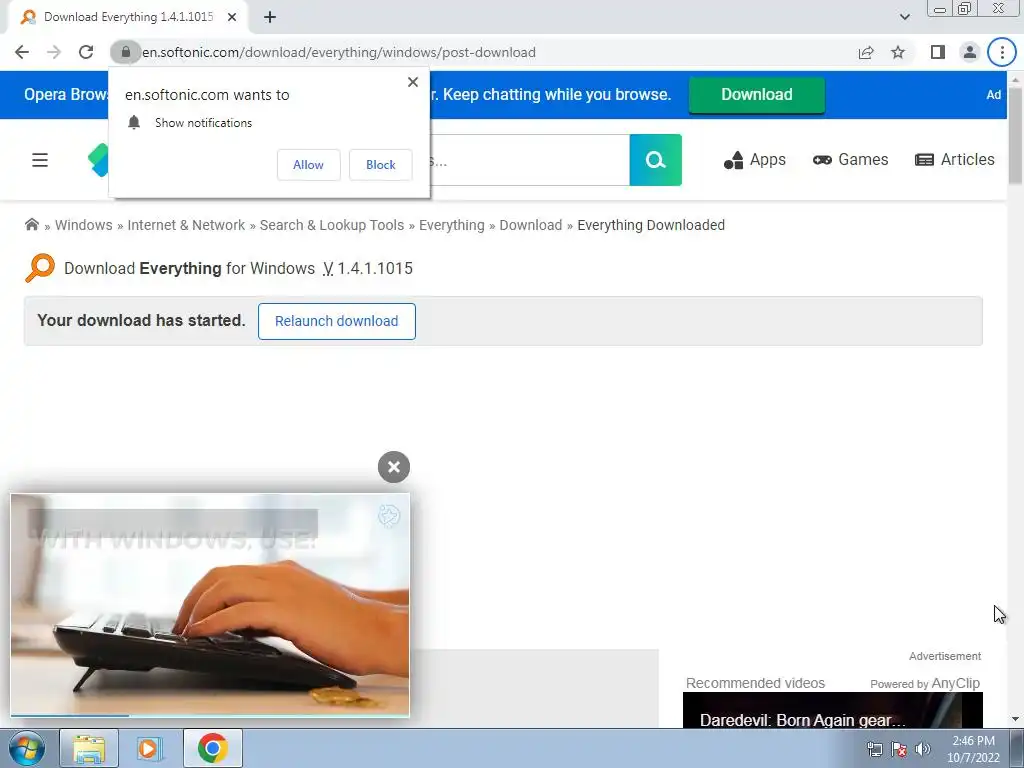Click the icon in video top-right corner

[x=389, y=516]
